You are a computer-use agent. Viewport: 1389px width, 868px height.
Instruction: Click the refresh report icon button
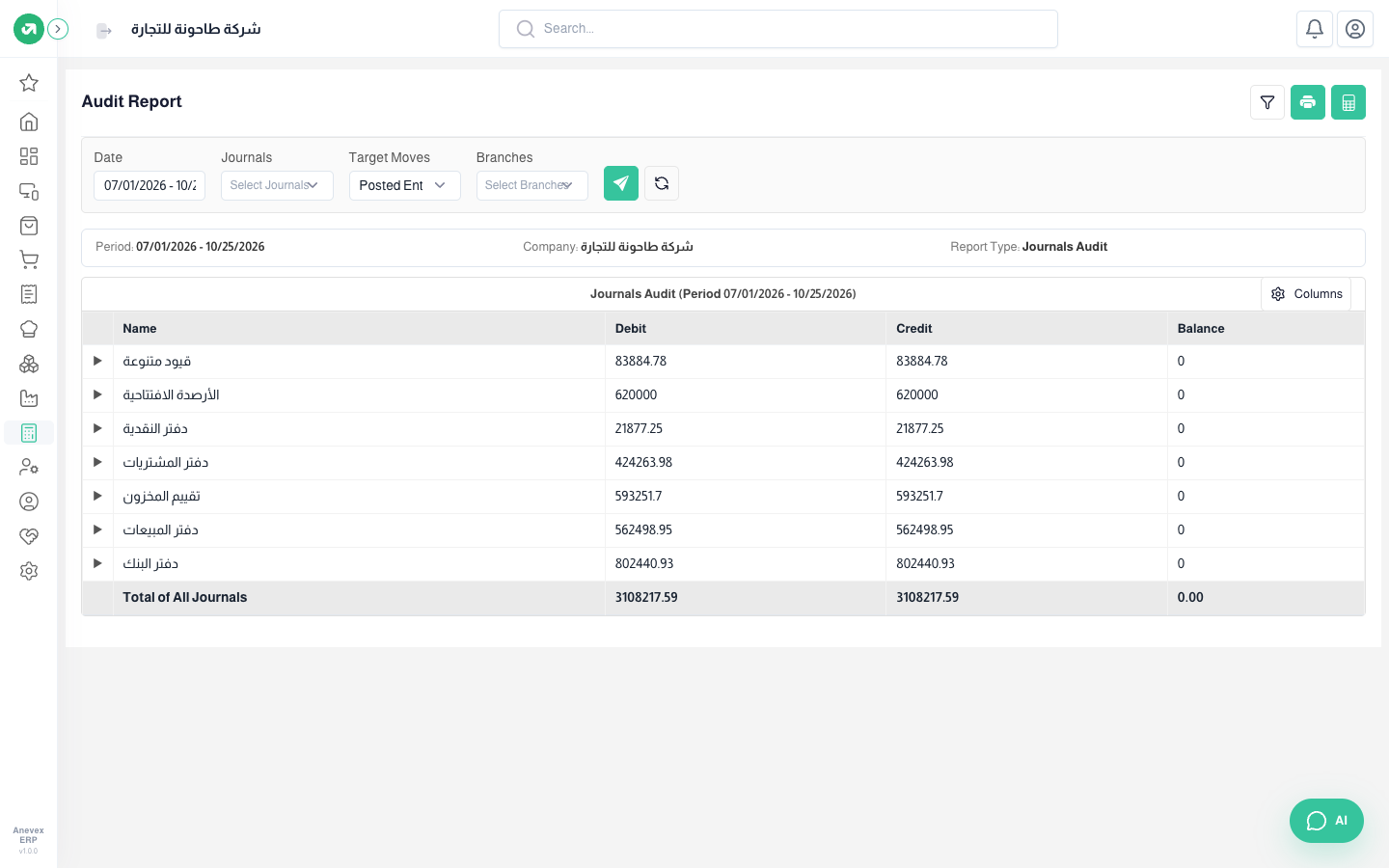pyautogui.click(x=662, y=183)
